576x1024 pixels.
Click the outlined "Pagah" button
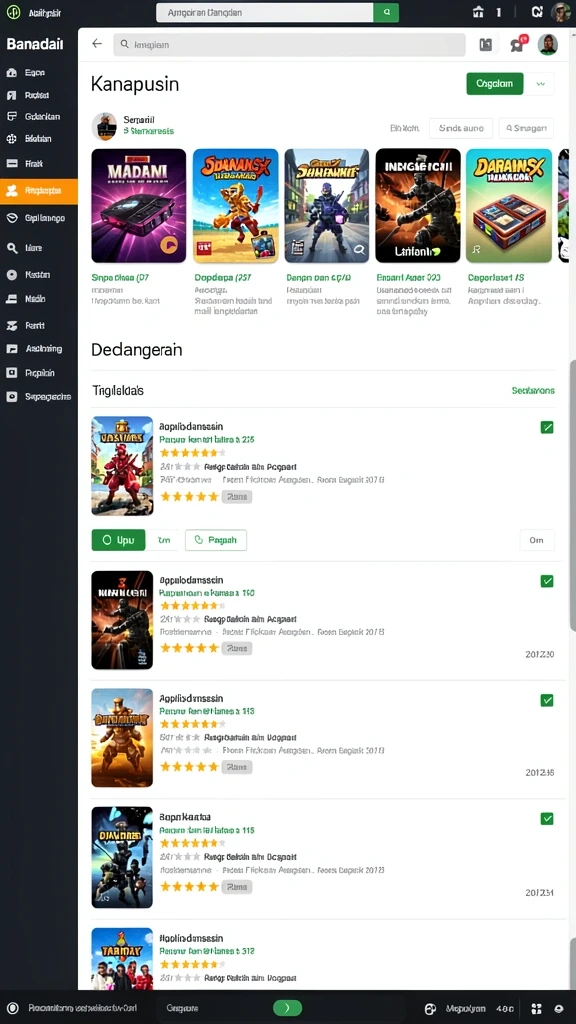point(216,540)
